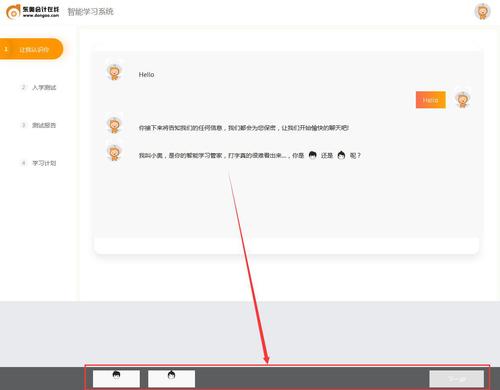Viewport: 500px width, 390px height.
Task: Click the greyed-out next step button
Action: (x=457, y=379)
